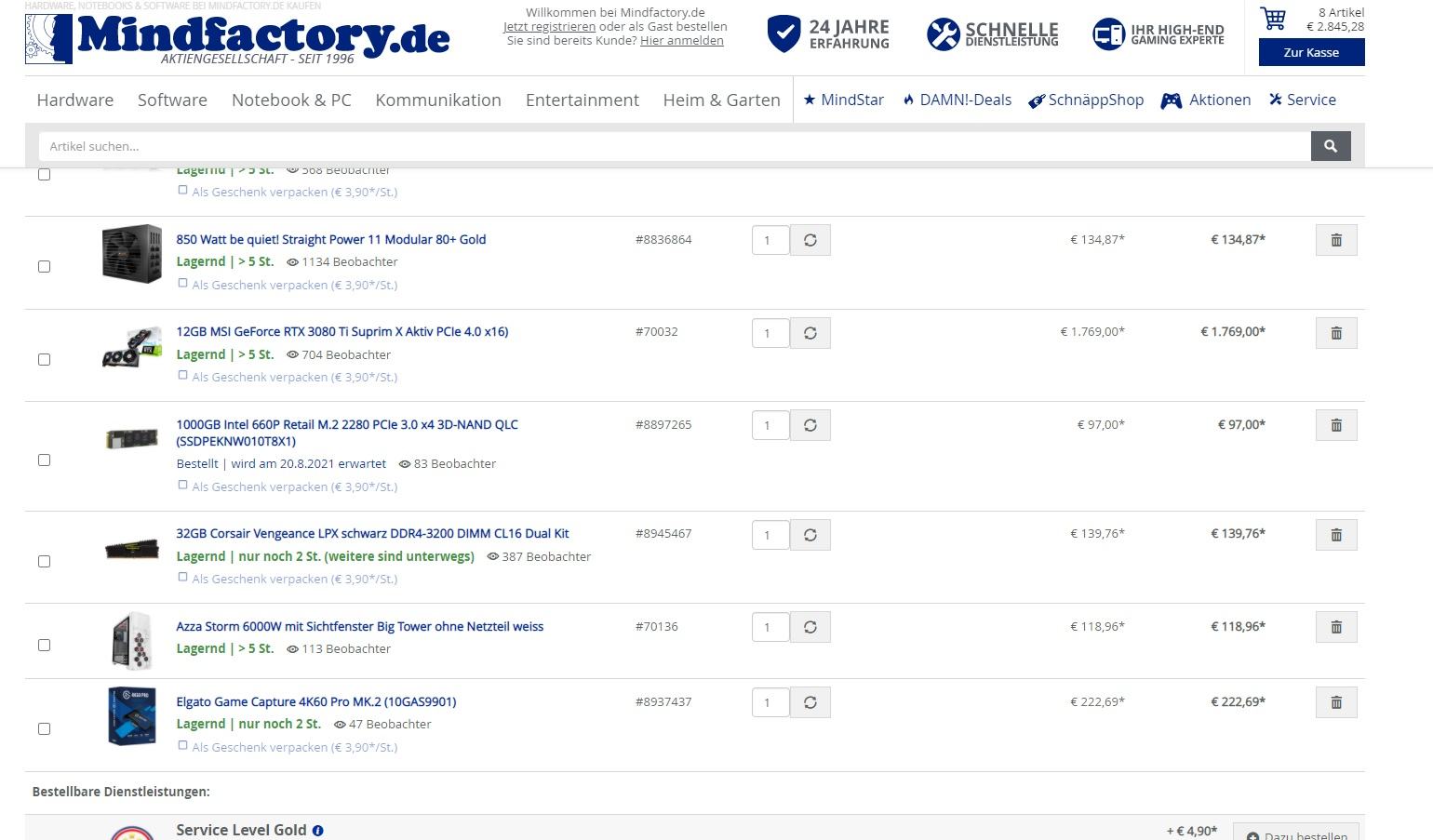The height and width of the screenshot is (840, 1433).
Task: Click quantity field for Elgato Game Capture
Action: (770, 702)
